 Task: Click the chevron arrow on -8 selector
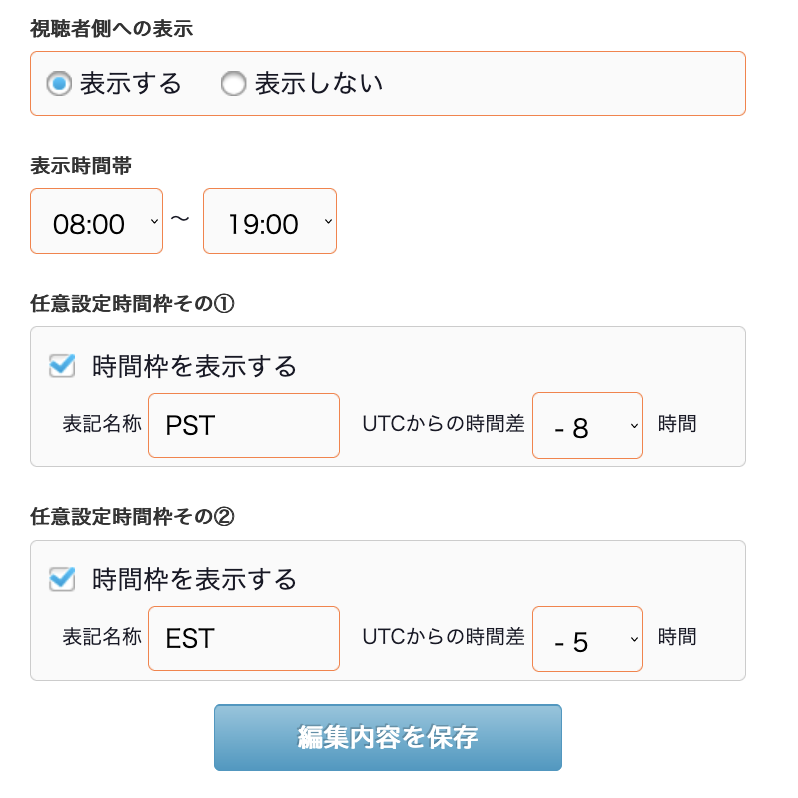tap(634, 426)
